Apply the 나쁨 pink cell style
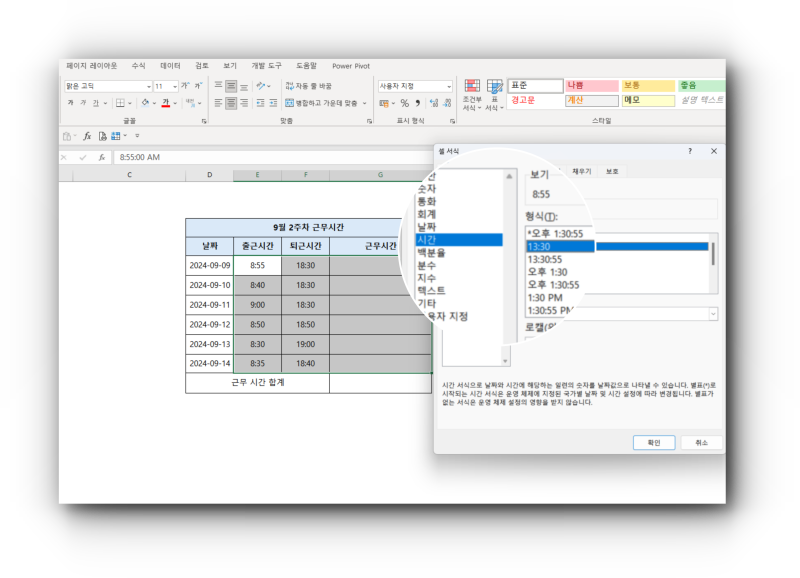This screenshot has height=578, width=800. coord(591,86)
